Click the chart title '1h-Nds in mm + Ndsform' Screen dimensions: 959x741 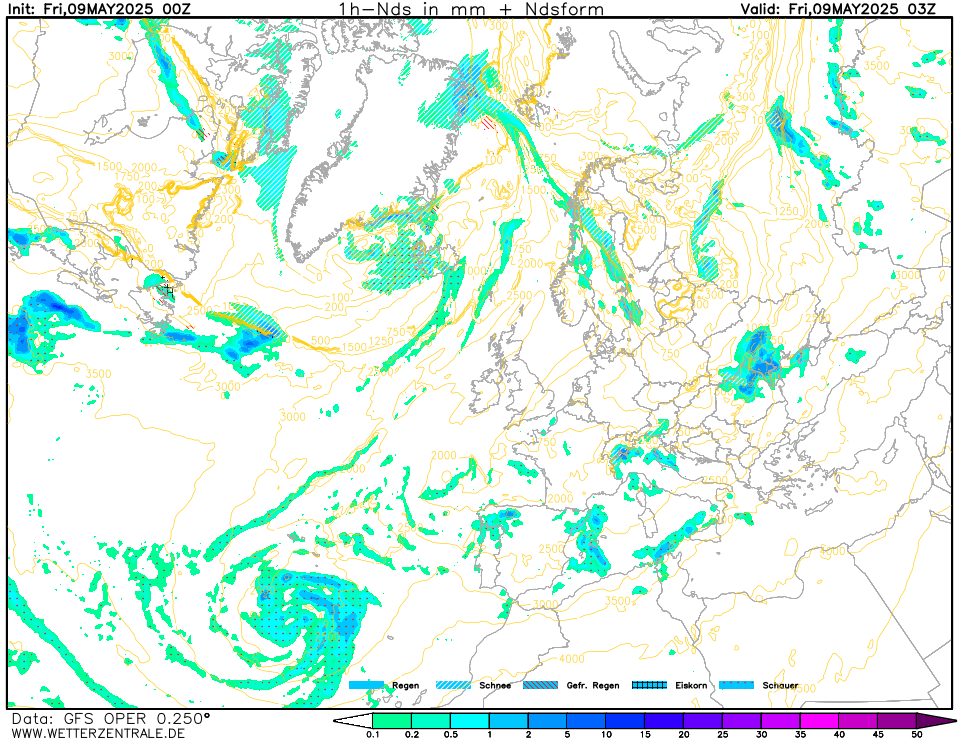(471, 9)
